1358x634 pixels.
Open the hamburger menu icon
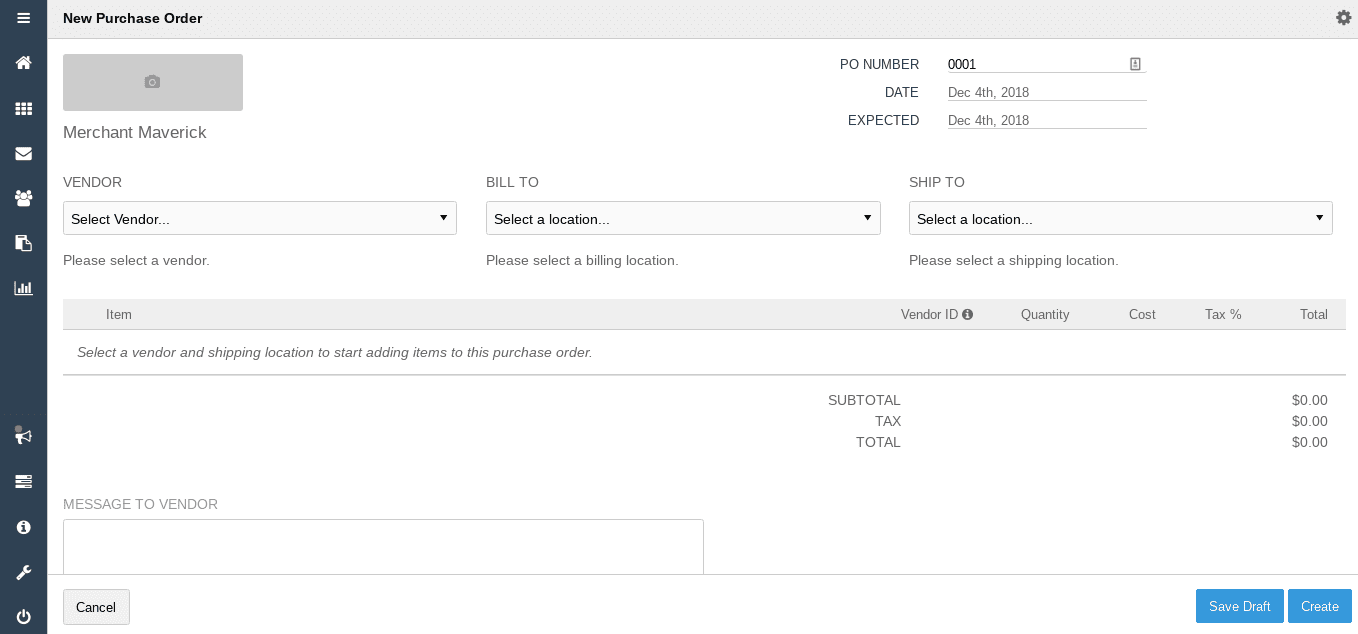click(x=23, y=18)
